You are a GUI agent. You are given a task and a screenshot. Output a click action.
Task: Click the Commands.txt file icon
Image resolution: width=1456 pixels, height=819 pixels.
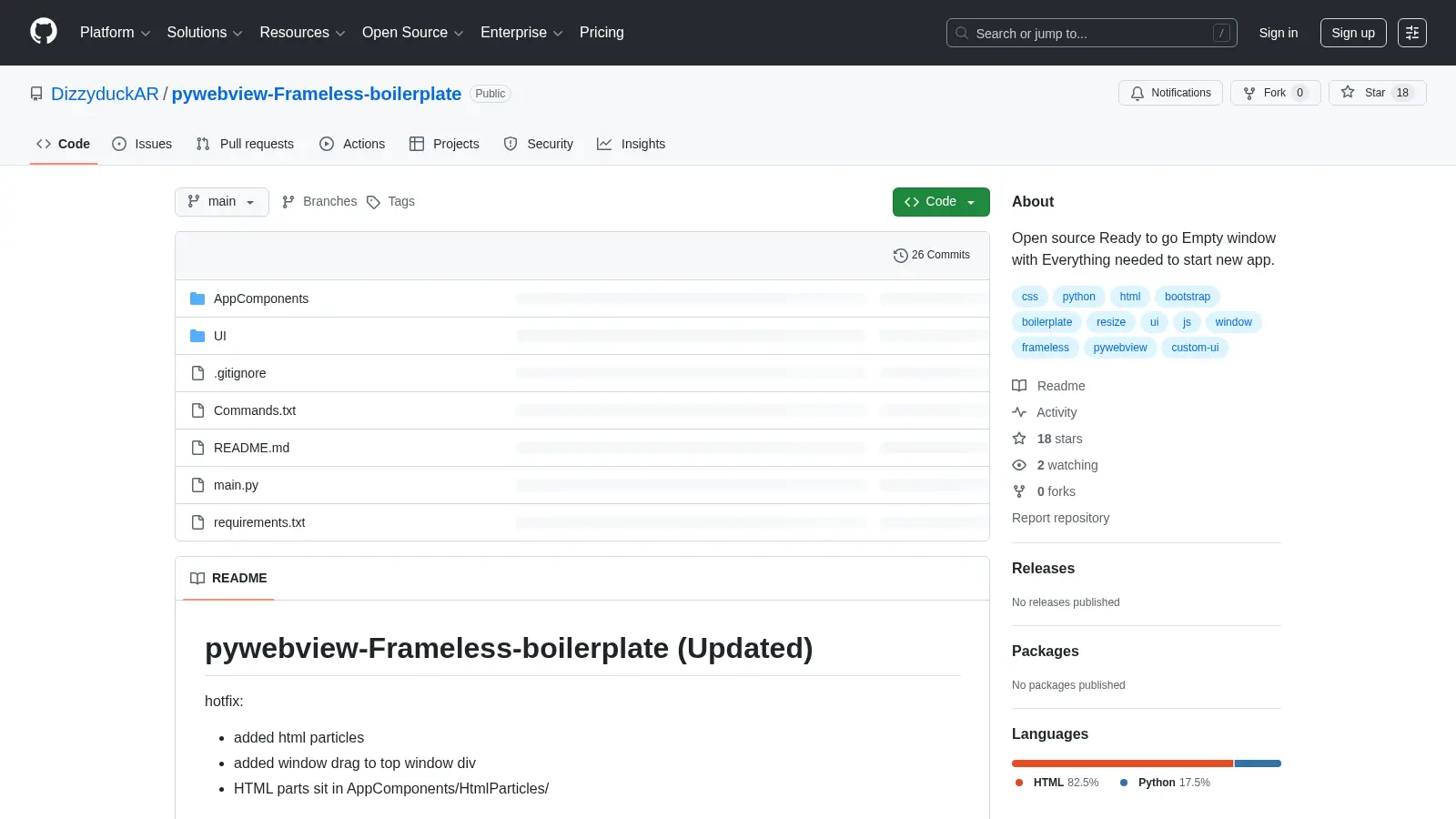tap(197, 410)
